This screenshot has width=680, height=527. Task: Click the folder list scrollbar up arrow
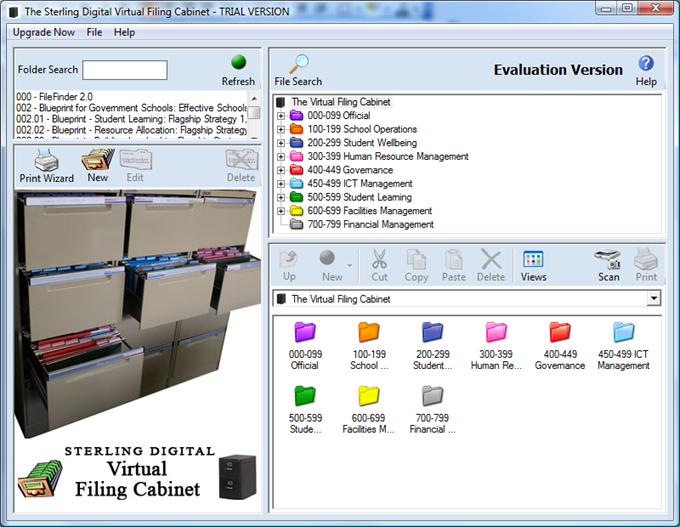pos(255,98)
